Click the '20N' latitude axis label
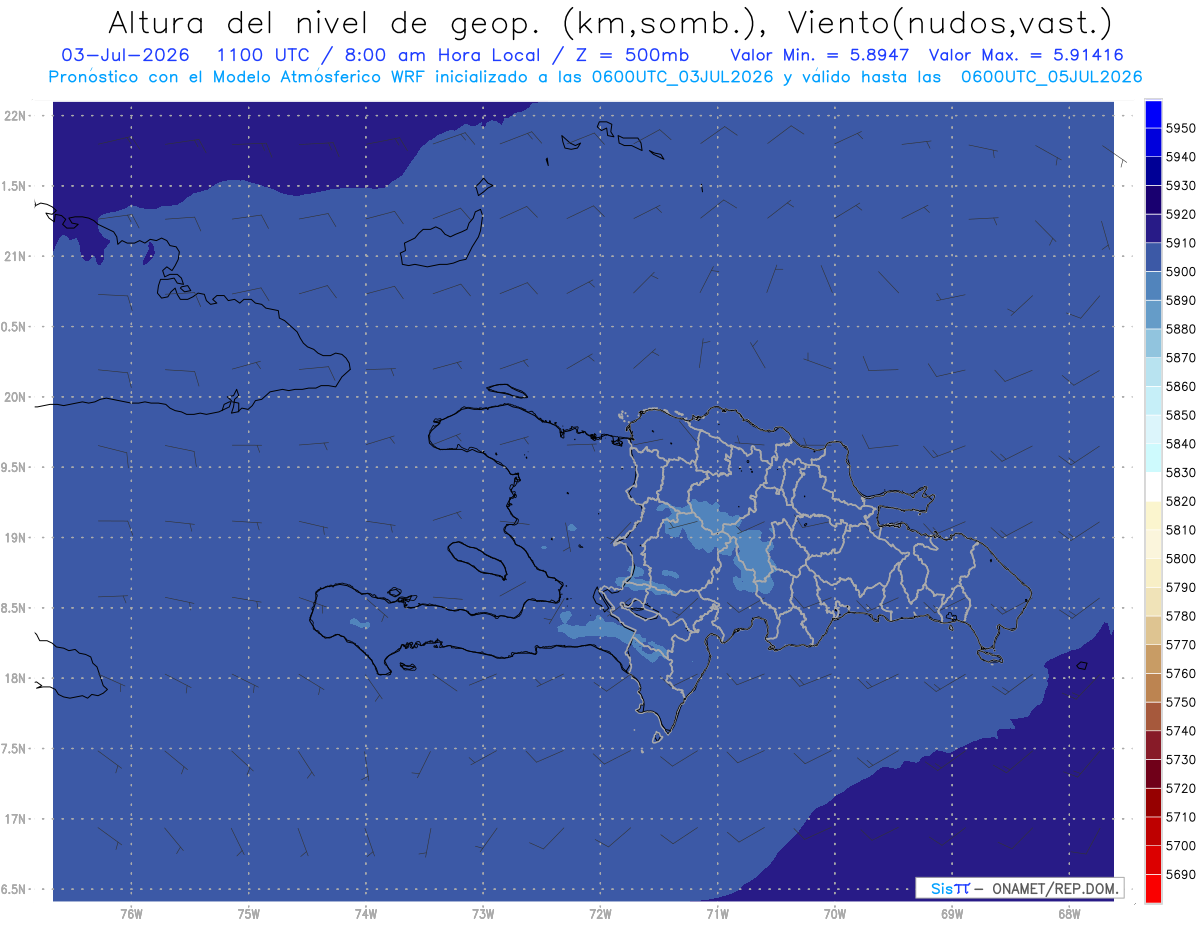Screen dimensions: 1200x927 [16, 397]
